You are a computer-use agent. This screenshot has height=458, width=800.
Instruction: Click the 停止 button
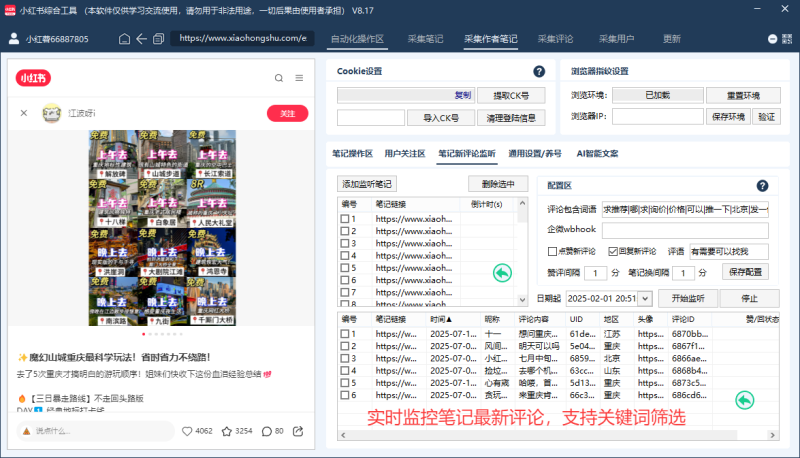749,298
